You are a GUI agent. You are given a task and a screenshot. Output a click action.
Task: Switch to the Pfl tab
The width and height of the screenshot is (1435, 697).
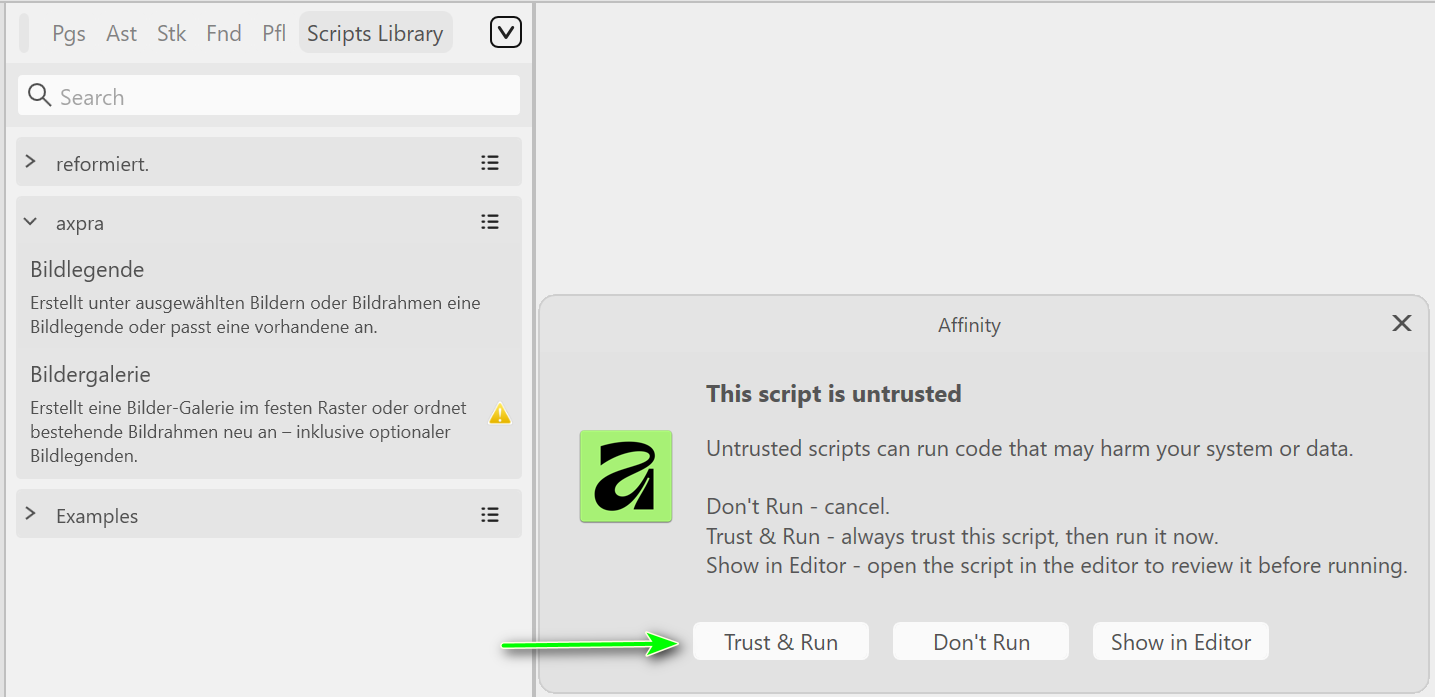[274, 33]
